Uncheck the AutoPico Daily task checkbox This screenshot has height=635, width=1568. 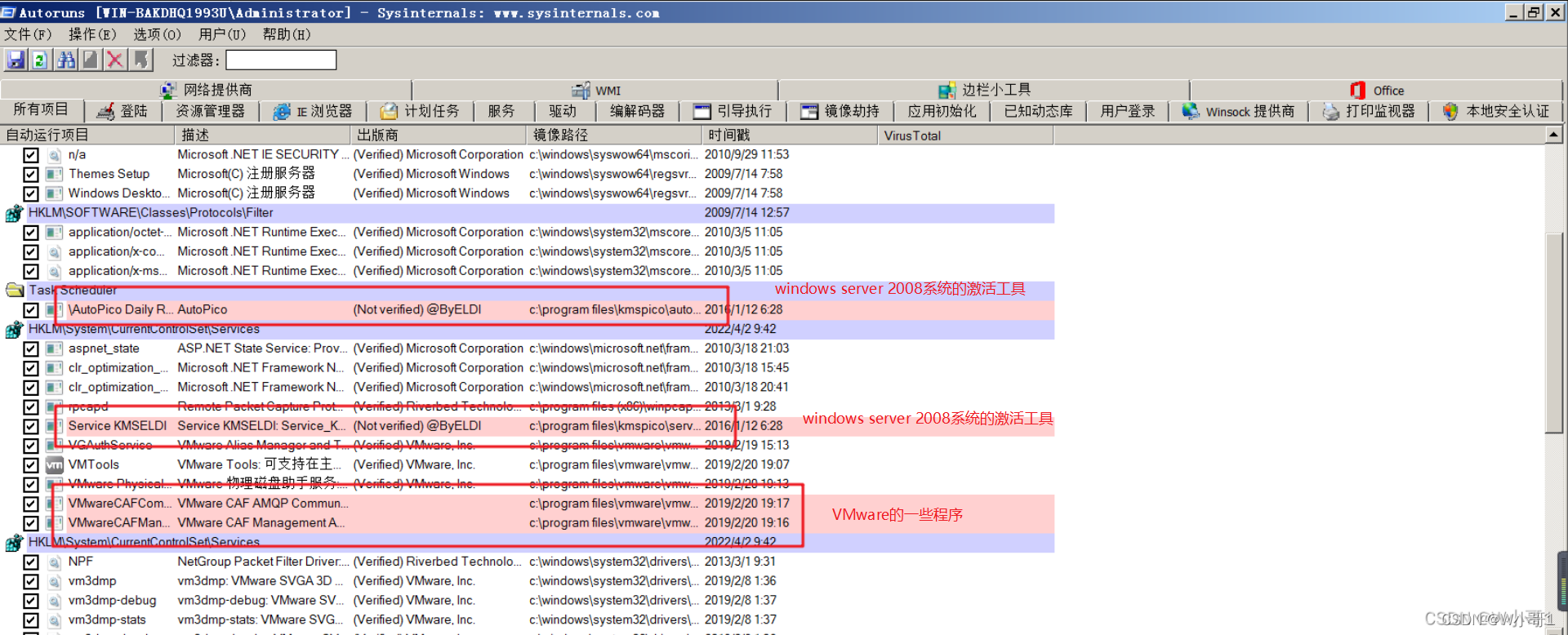point(31,310)
